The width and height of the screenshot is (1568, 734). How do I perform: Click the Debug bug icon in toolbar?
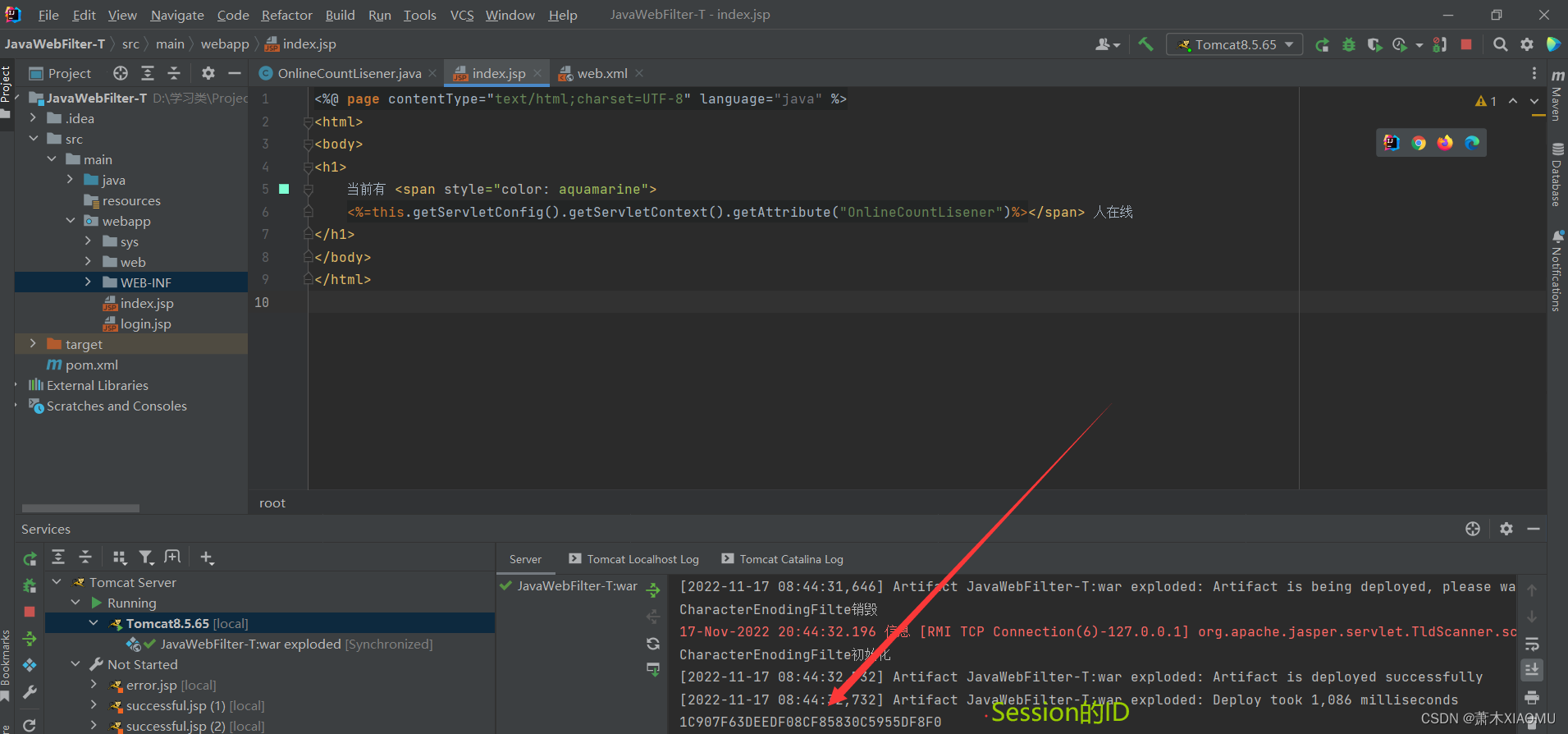(x=1348, y=45)
